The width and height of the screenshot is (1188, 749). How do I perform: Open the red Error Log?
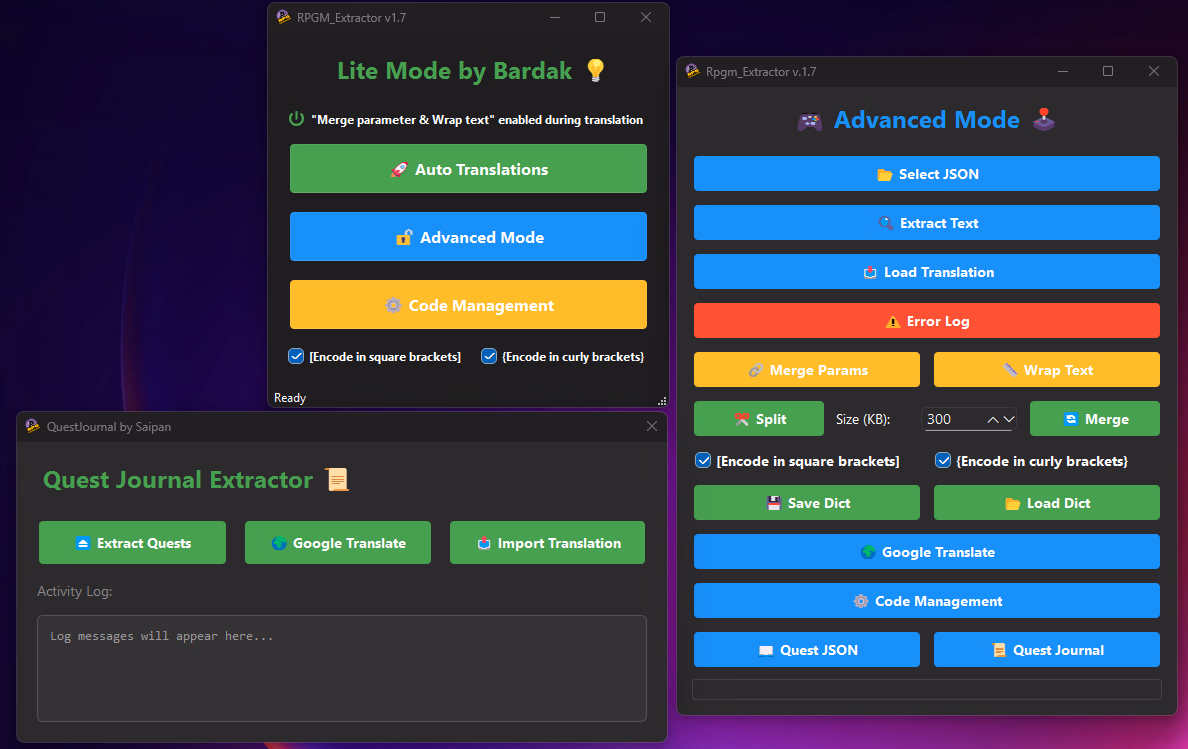coord(926,321)
